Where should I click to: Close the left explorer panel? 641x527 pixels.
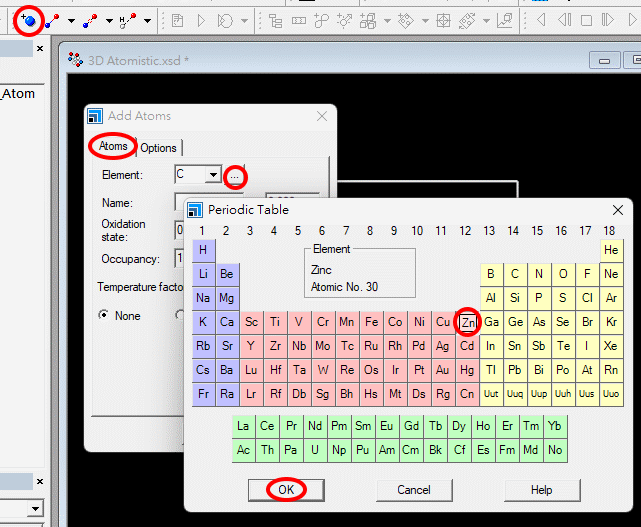(39, 48)
